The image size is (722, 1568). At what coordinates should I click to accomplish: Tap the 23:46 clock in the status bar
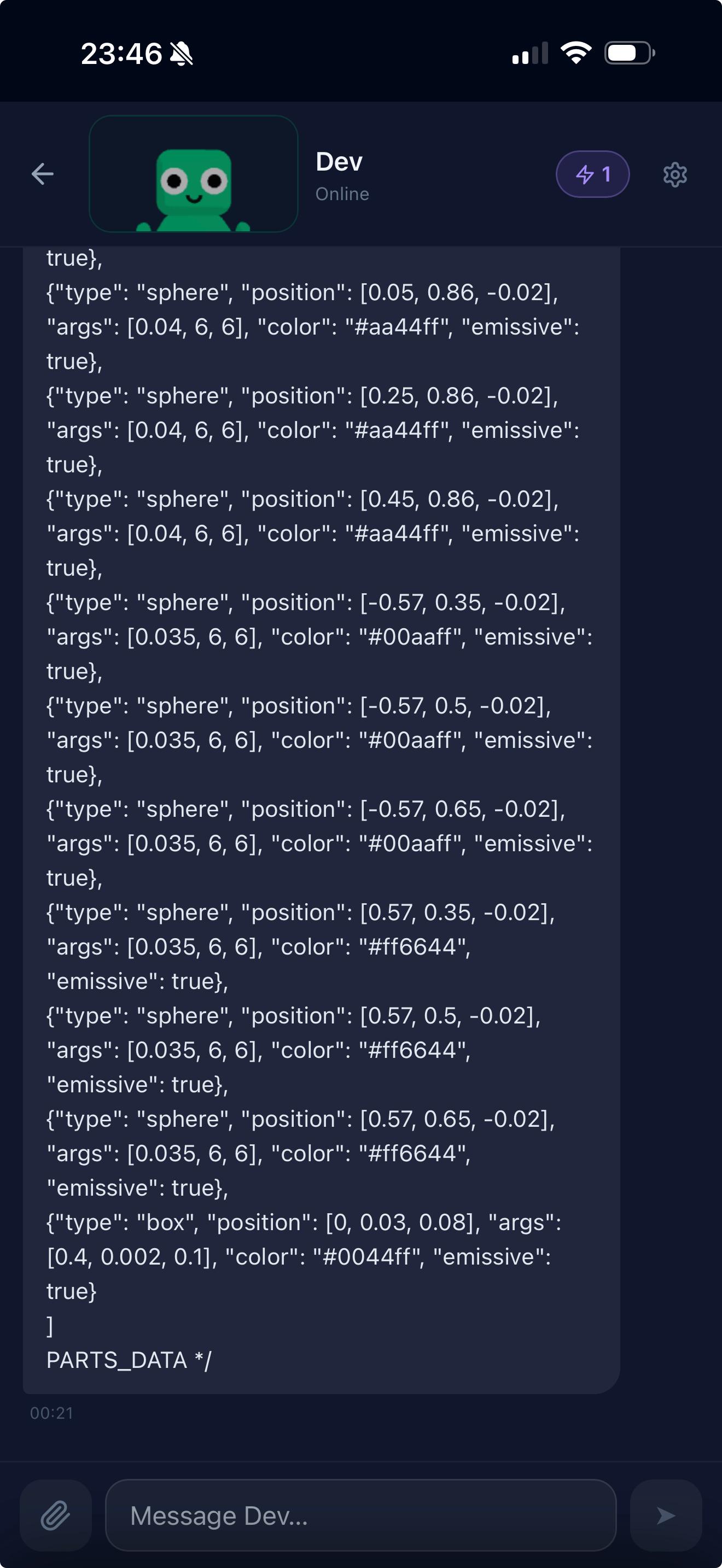121,54
